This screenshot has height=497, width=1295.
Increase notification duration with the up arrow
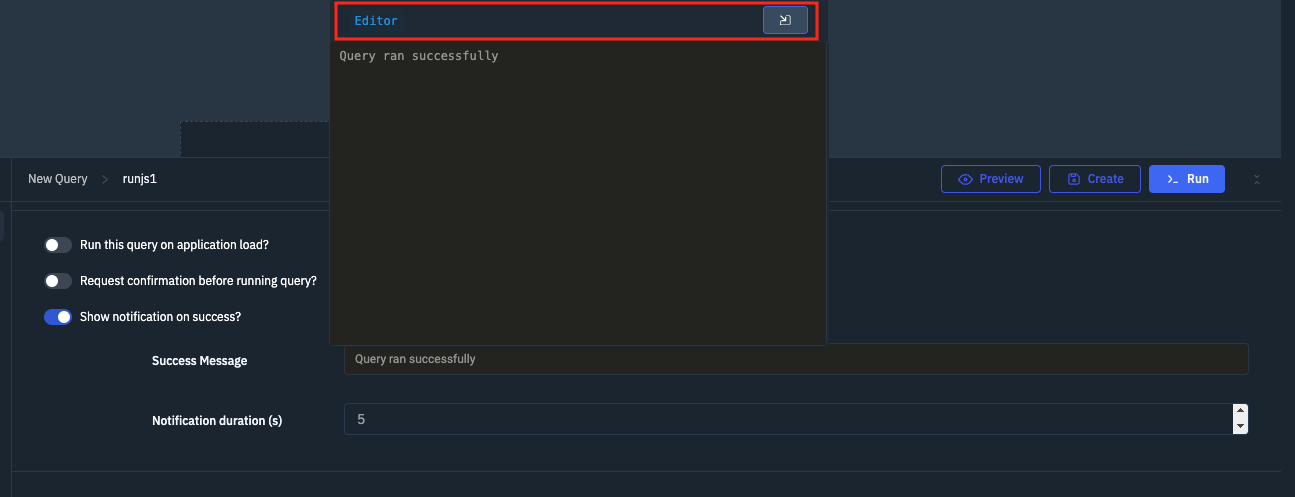tap(1240, 411)
